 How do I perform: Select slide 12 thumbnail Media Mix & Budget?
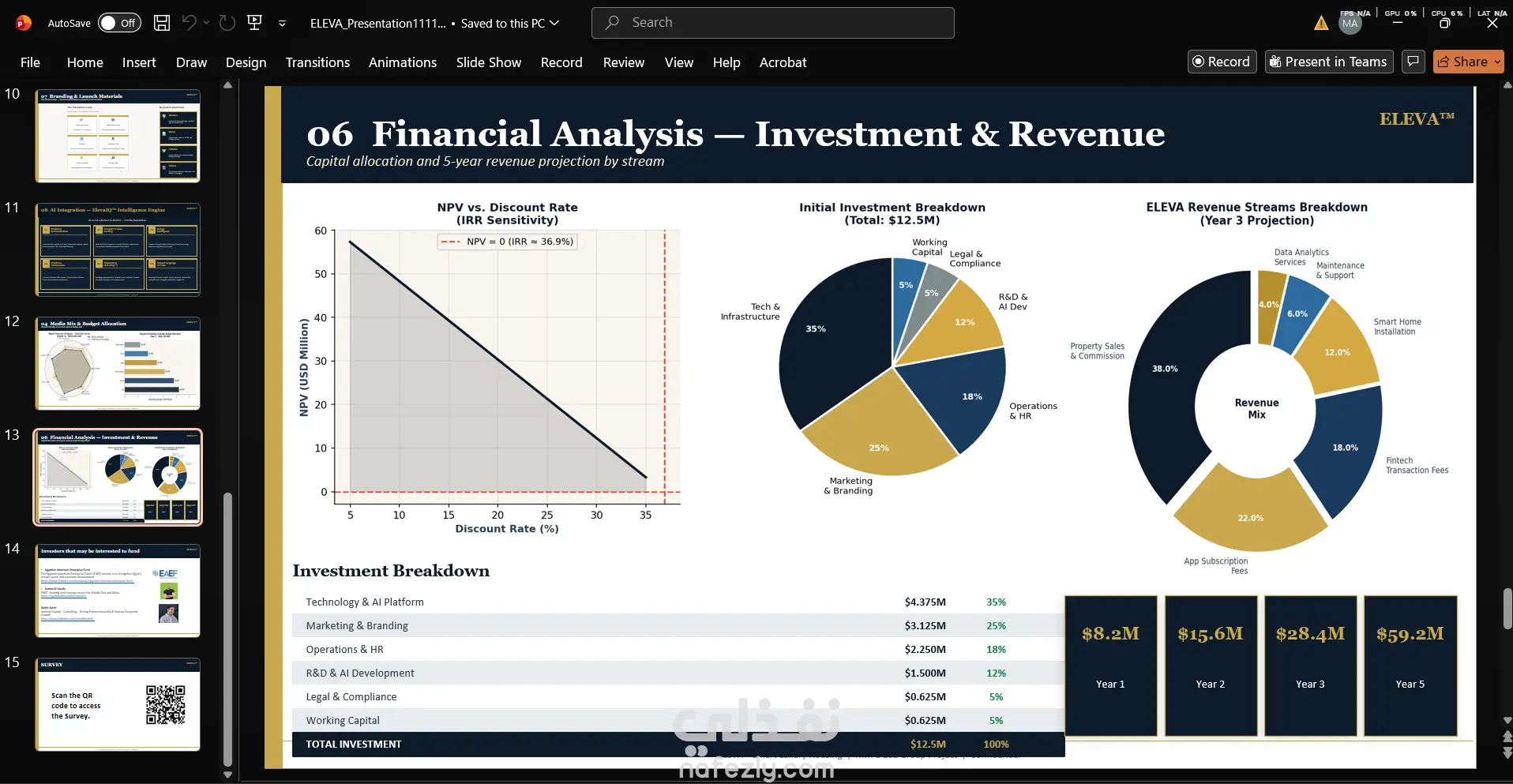(x=118, y=363)
